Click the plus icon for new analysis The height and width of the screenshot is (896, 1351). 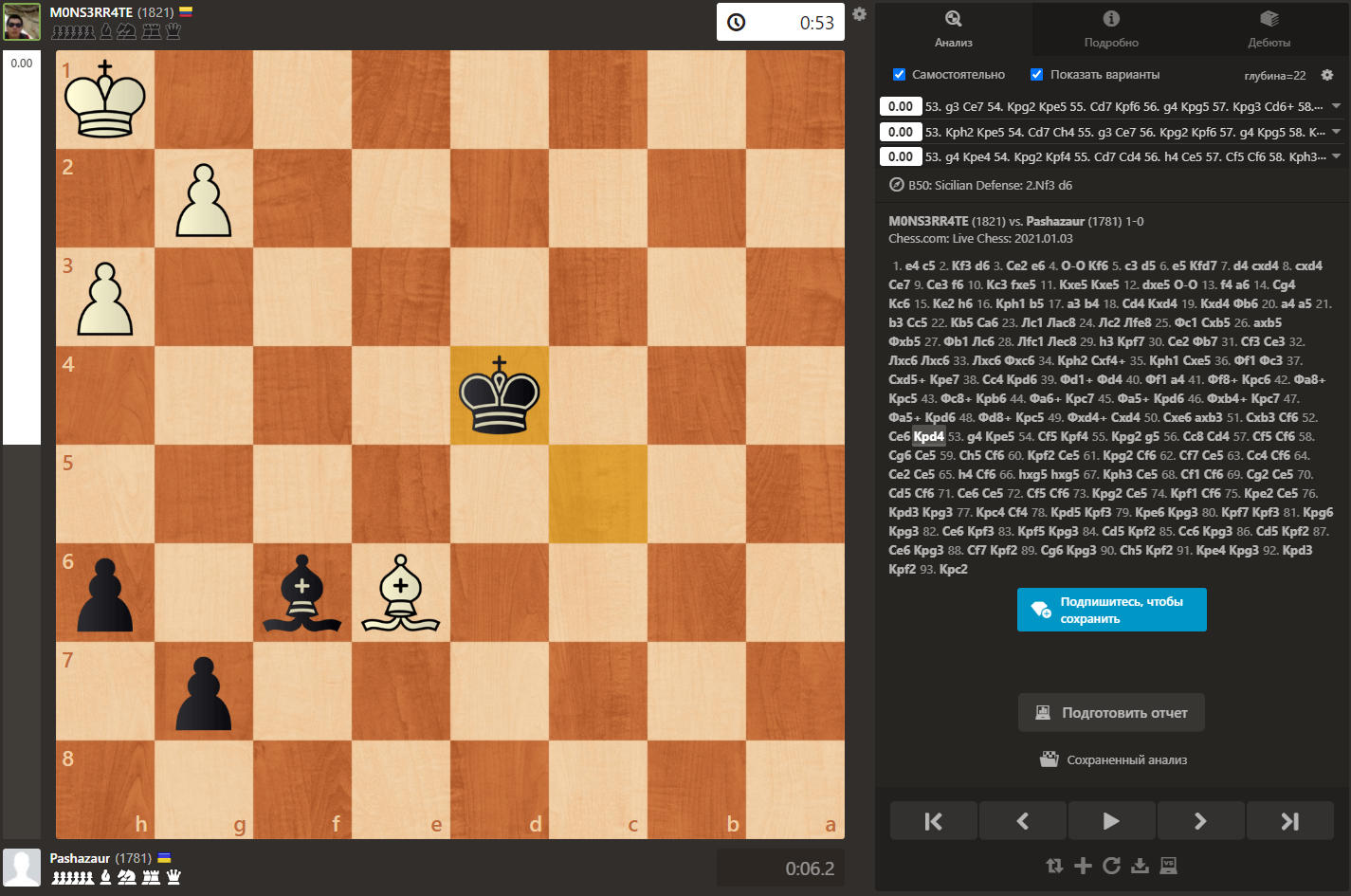point(1083,866)
